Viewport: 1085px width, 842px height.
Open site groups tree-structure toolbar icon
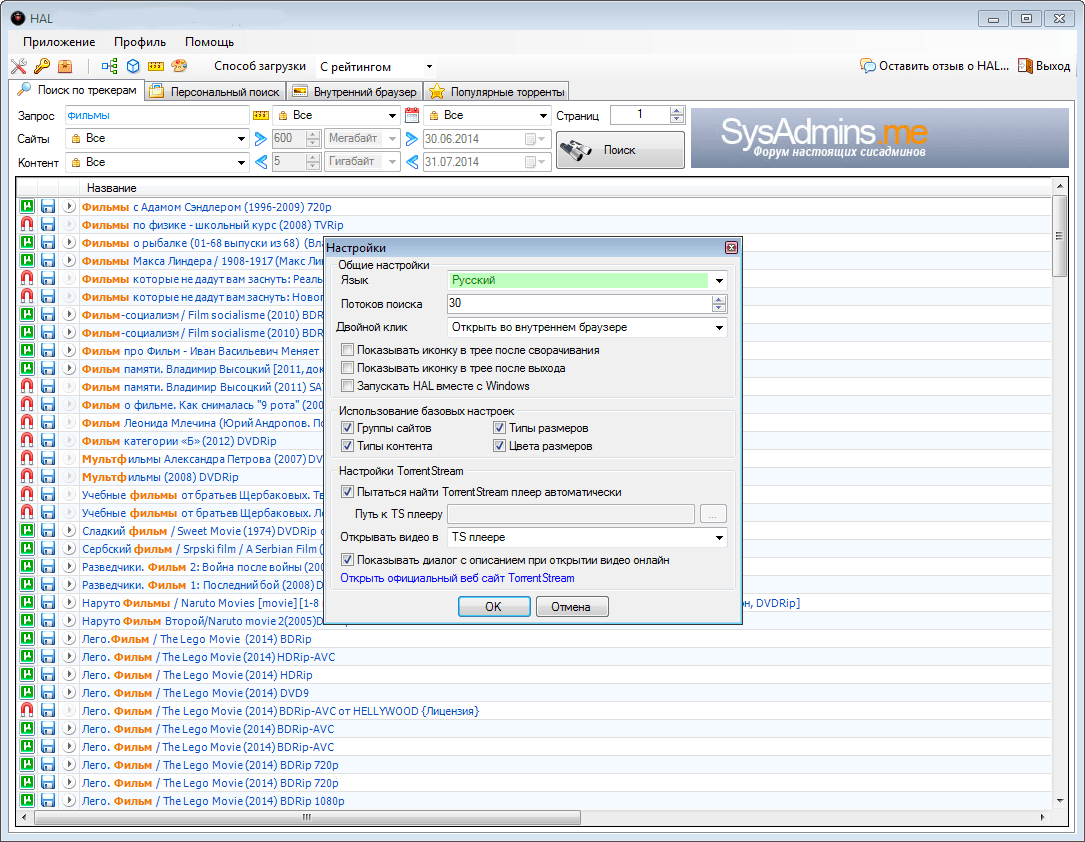click(x=109, y=66)
